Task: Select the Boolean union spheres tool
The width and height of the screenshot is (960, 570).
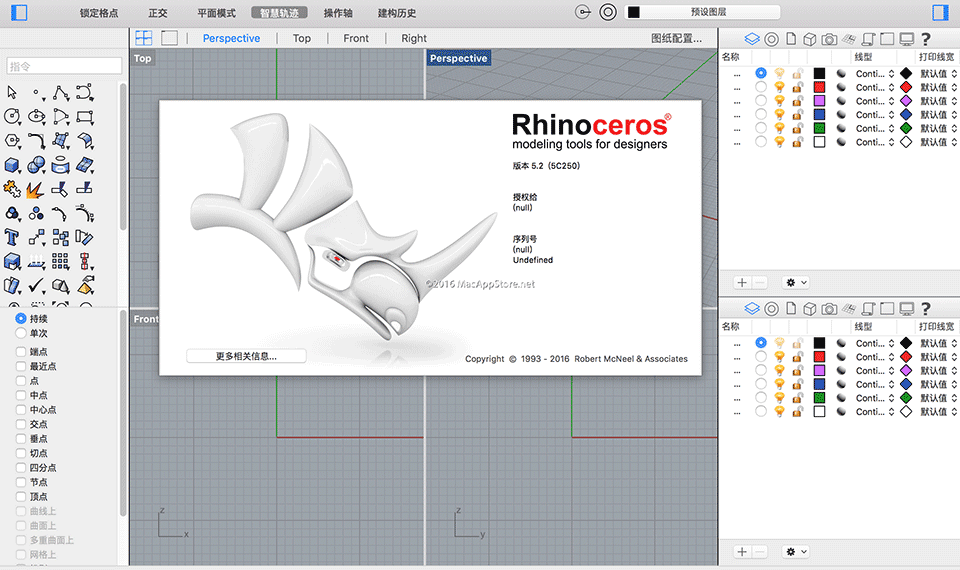Action: click(37, 165)
